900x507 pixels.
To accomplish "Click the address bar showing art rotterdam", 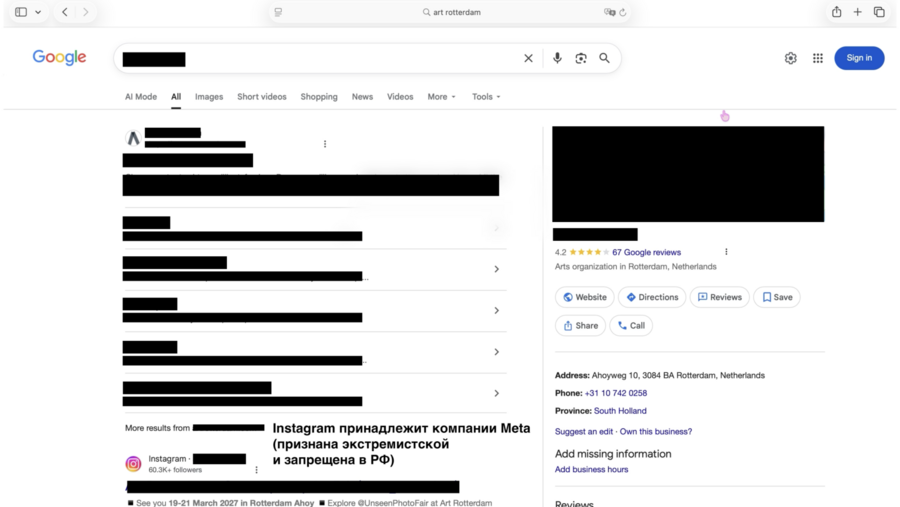I will pyautogui.click(x=451, y=12).
